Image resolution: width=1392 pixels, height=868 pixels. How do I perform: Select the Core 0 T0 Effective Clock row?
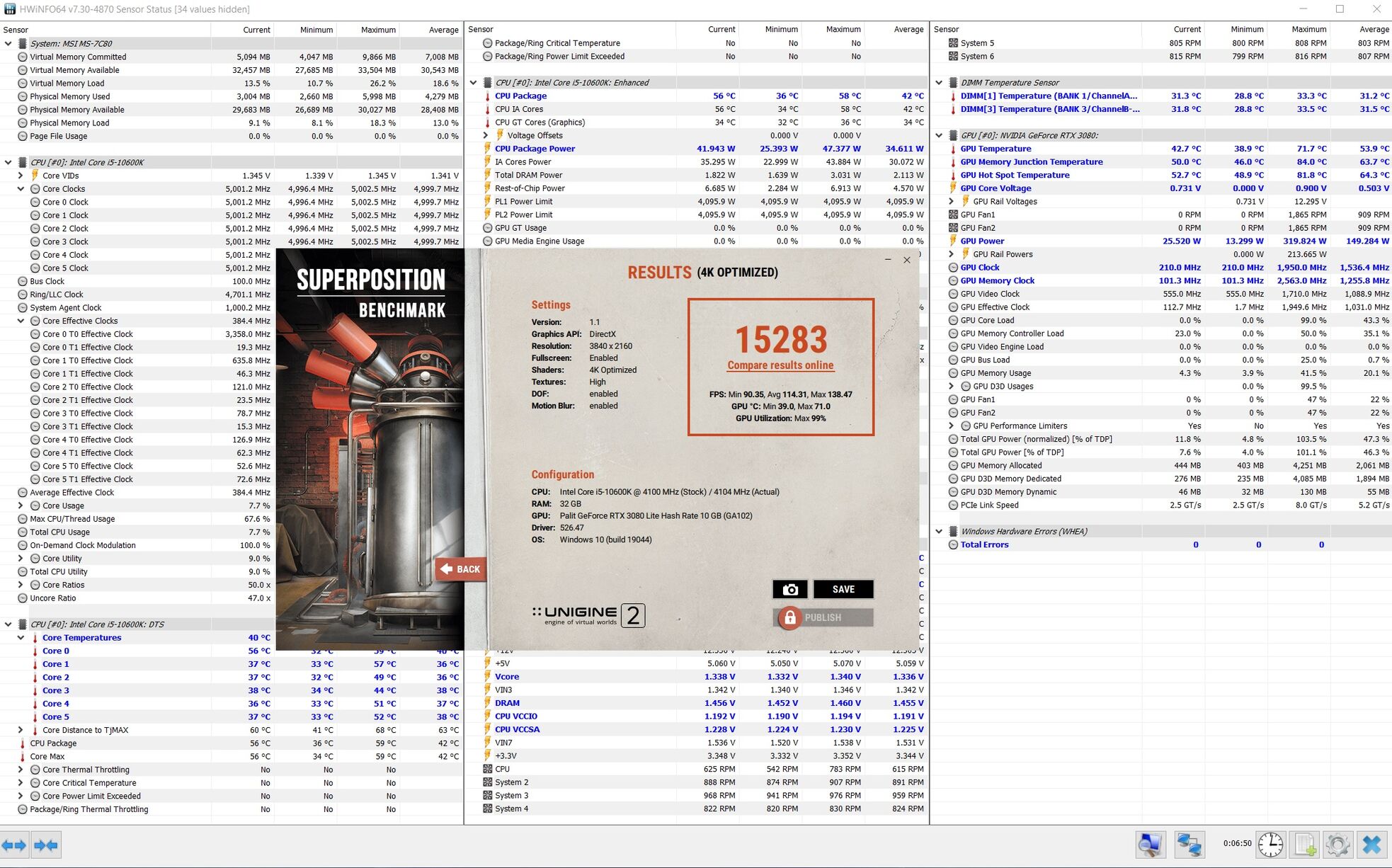tap(138, 334)
